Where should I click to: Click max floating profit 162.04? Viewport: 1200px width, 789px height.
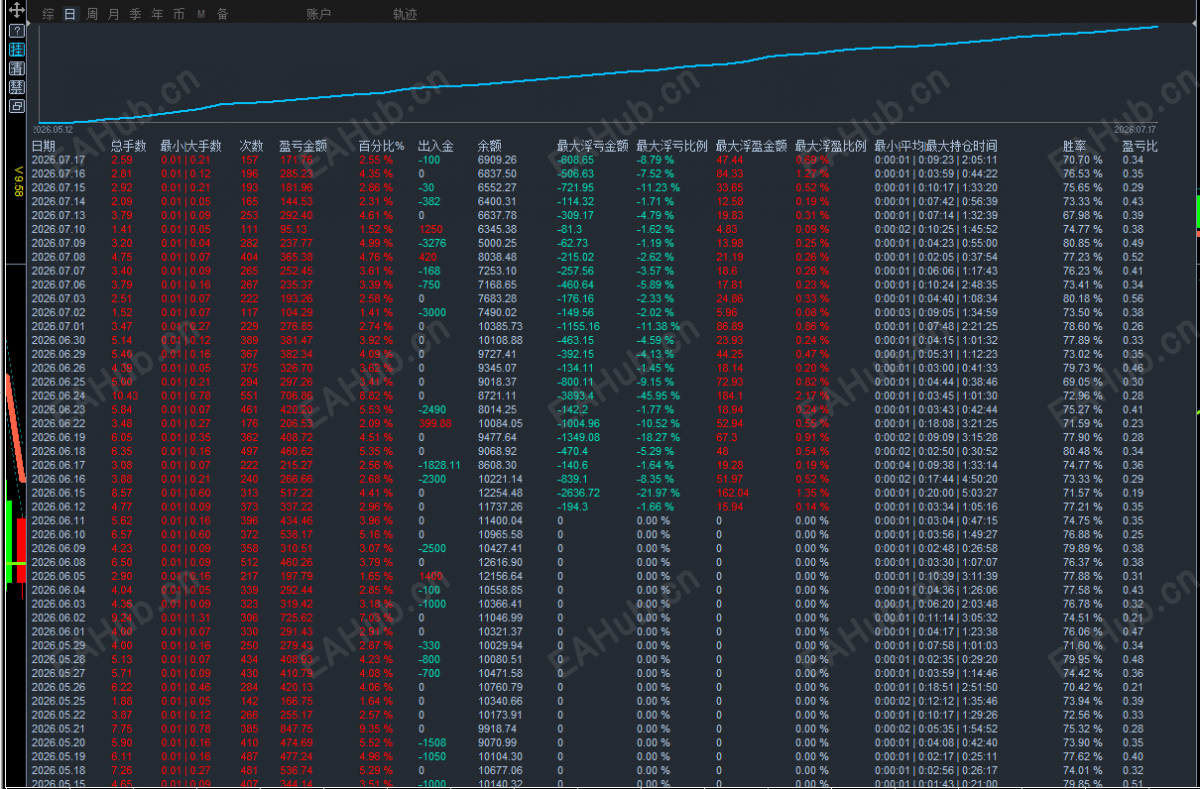(733, 493)
